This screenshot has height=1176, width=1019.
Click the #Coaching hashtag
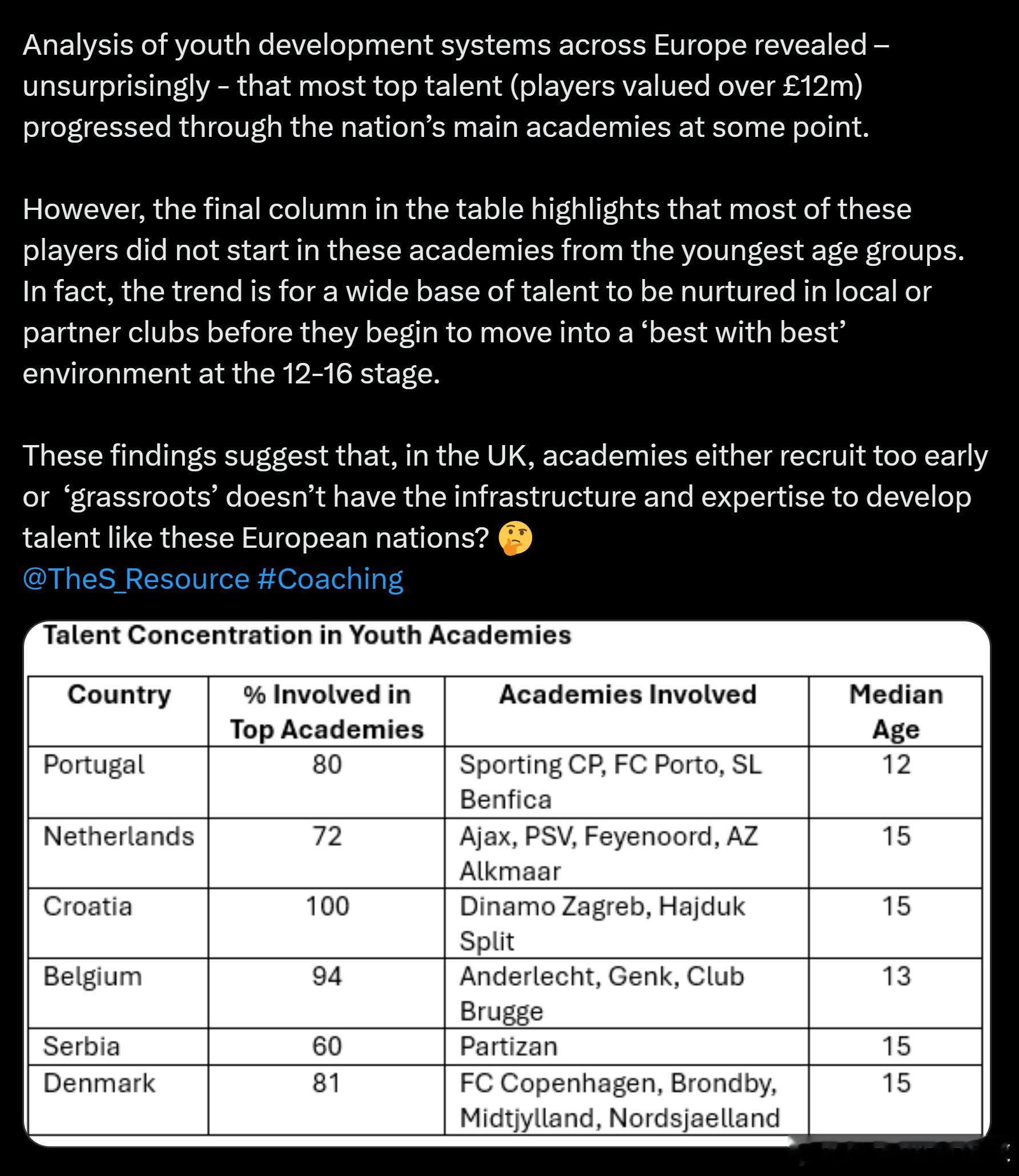click(330, 579)
